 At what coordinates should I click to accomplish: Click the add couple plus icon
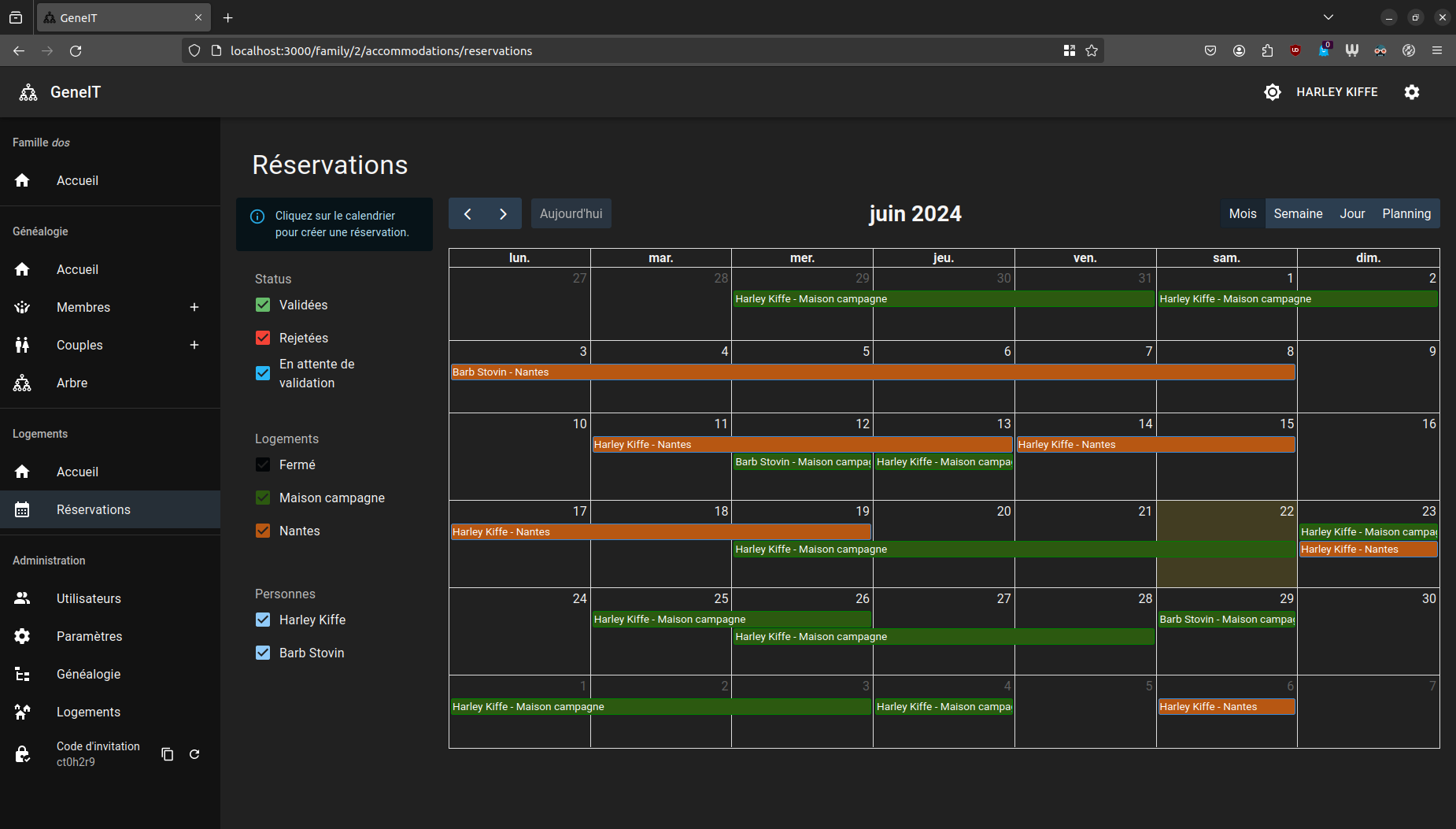click(194, 345)
